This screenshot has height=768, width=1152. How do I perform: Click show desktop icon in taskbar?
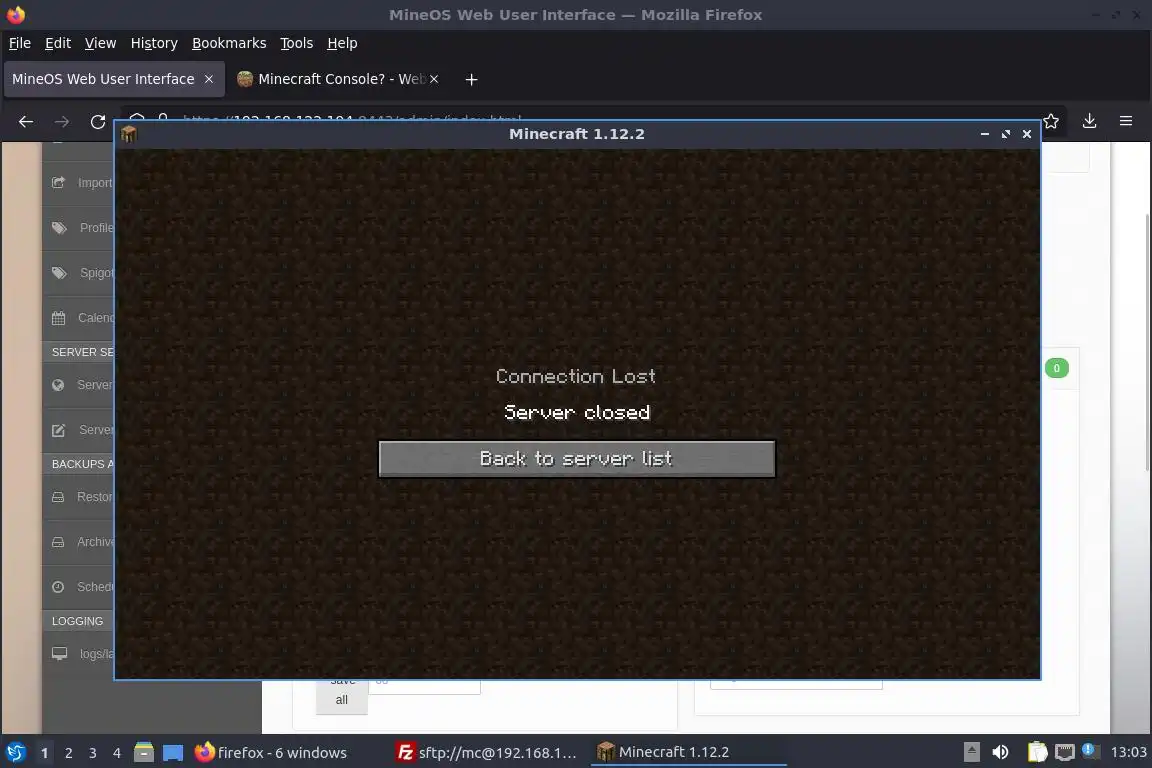pos(173,752)
